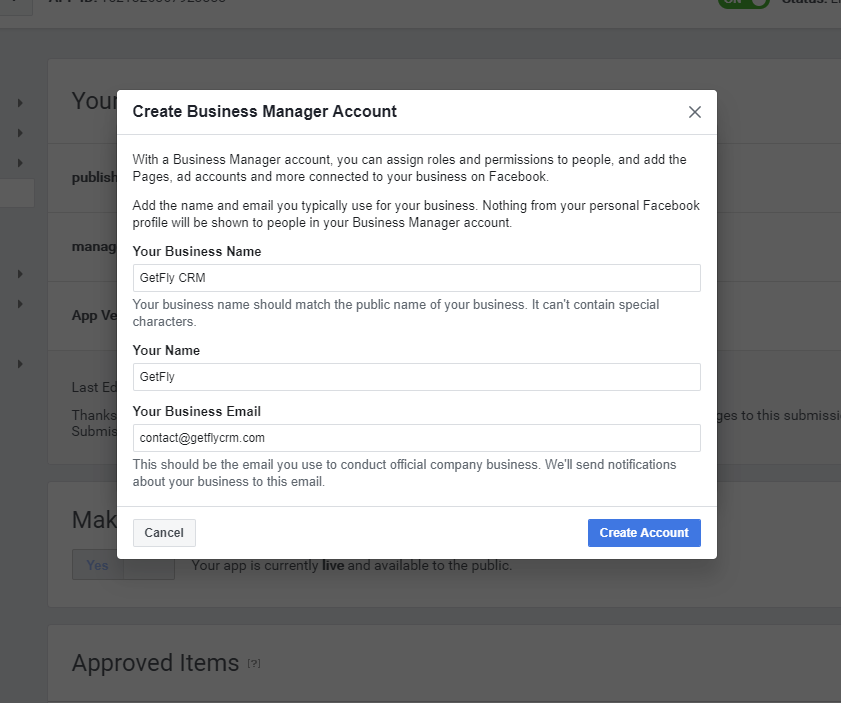Expand the fifth sidebar arrow item
Screen dimensions: 841x703
pyautogui.click(x=20, y=304)
